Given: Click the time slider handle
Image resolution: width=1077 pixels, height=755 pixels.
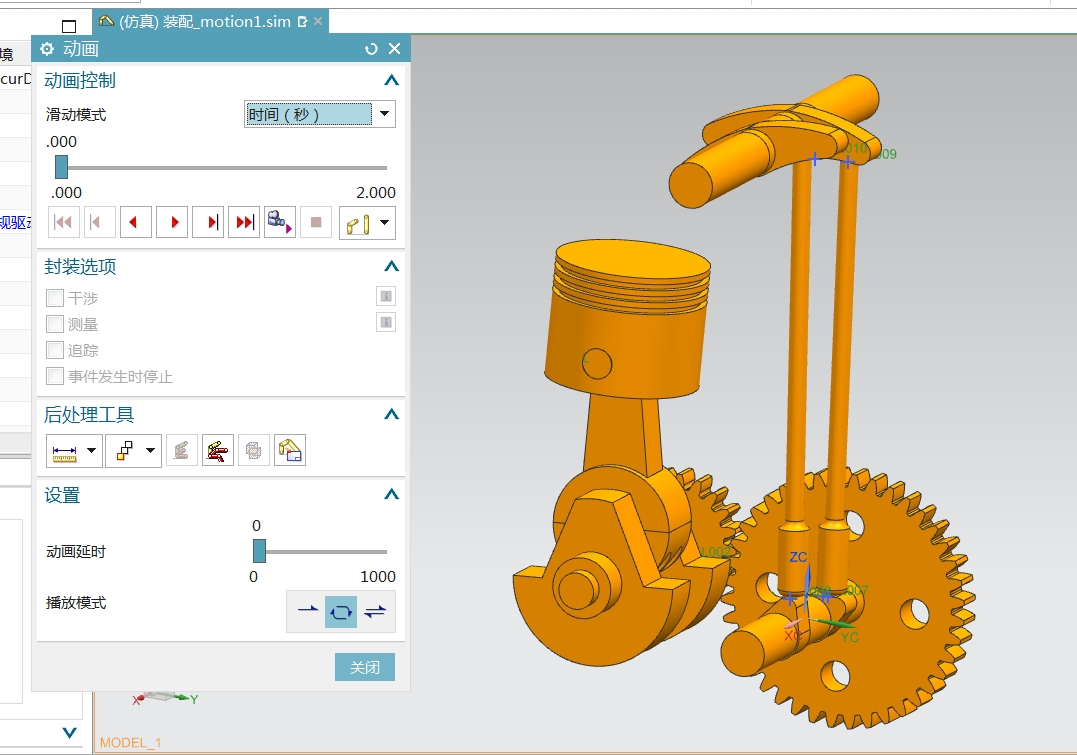Looking at the screenshot, I should [x=61, y=167].
